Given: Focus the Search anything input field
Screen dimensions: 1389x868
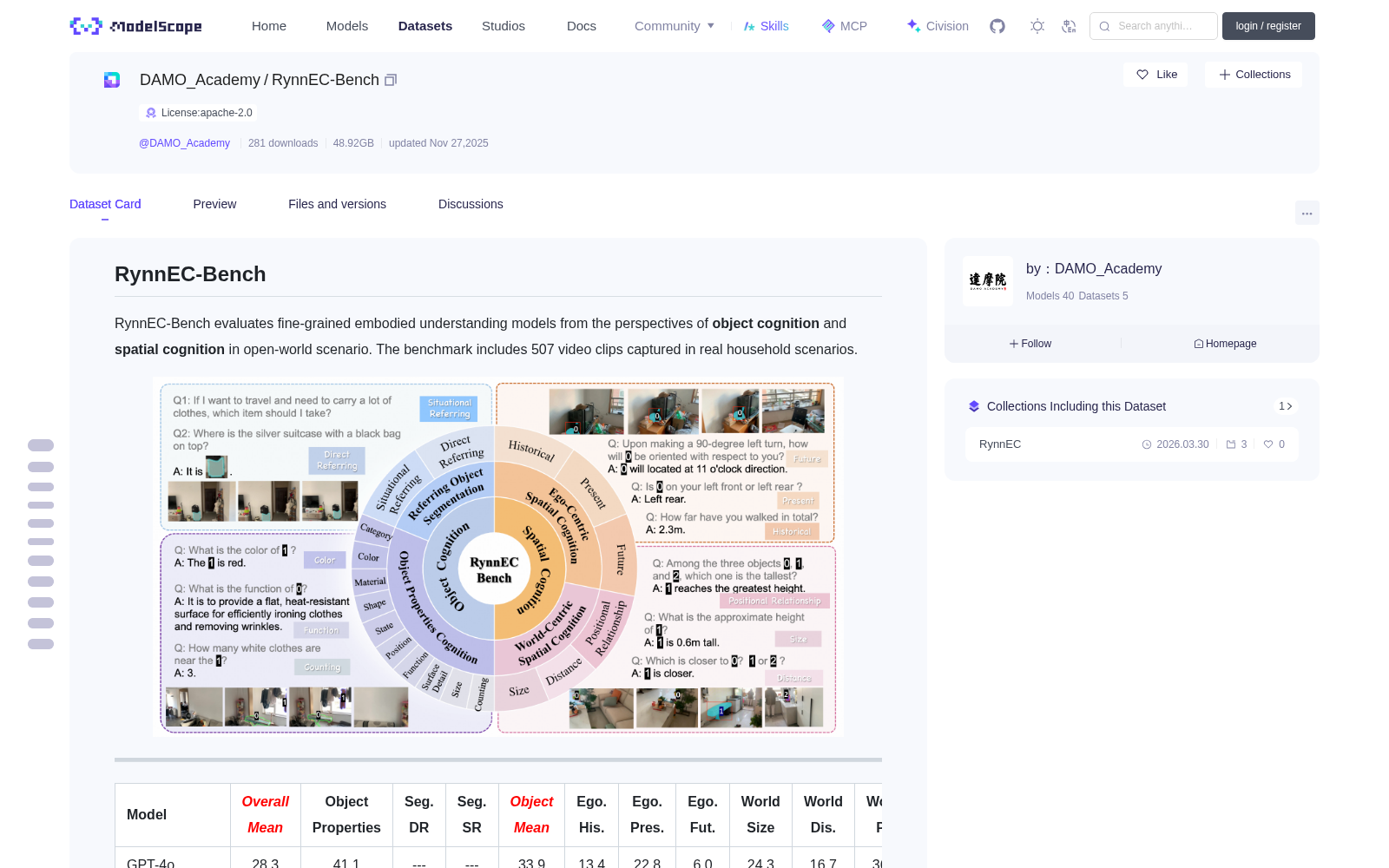Looking at the screenshot, I should tap(1154, 26).
